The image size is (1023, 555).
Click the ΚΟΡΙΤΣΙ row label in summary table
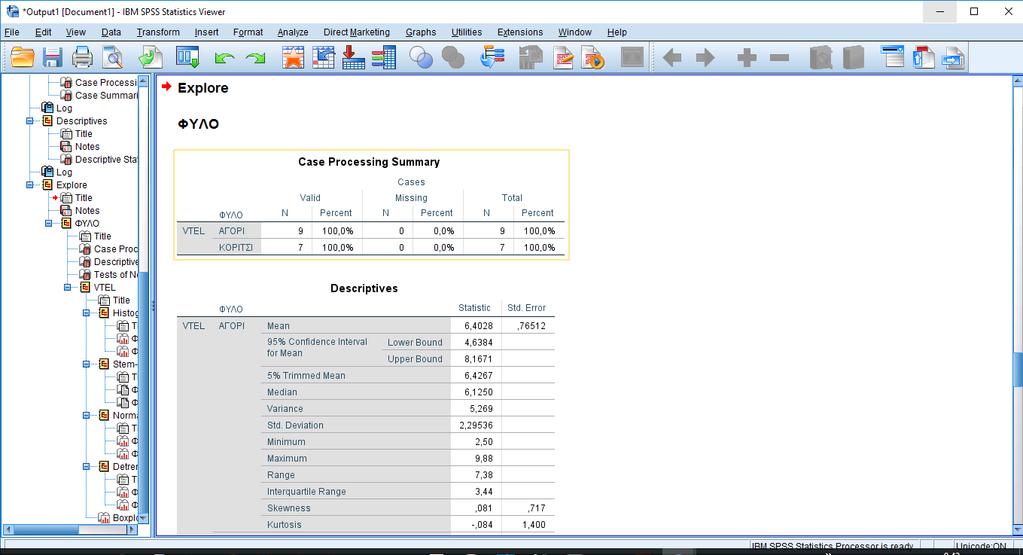(x=236, y=247)
